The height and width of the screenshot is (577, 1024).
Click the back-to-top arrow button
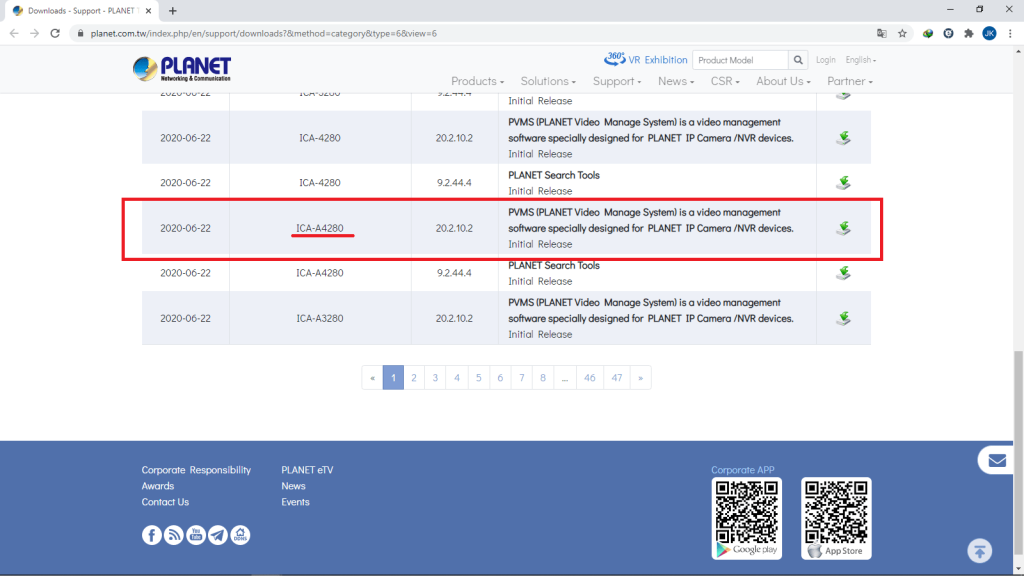pyautogui.click(x=980, y=551)
